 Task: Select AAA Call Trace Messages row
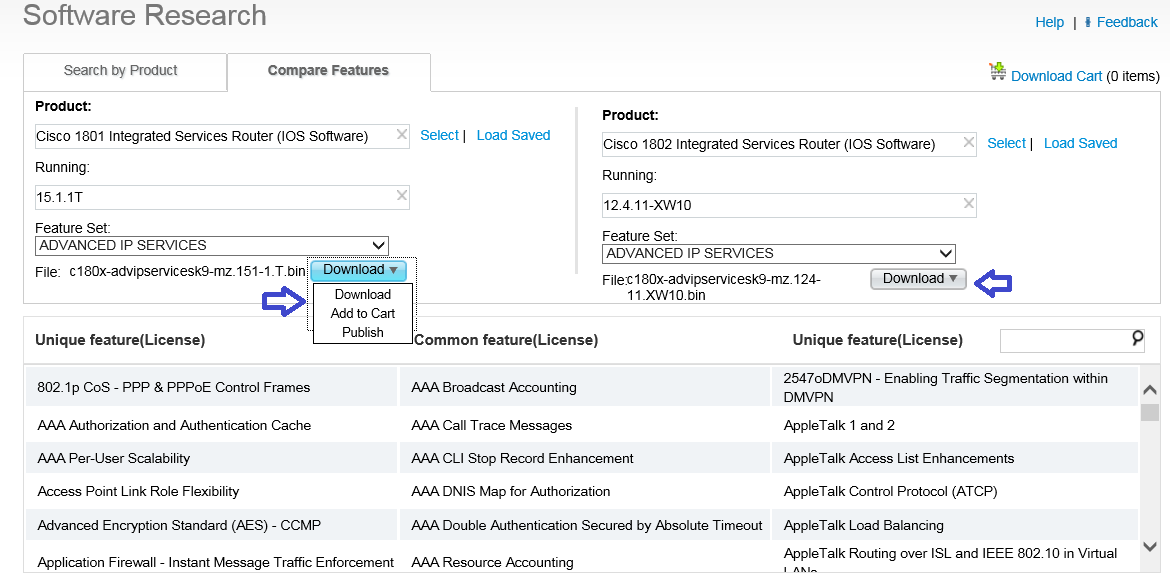click(584, 425)
